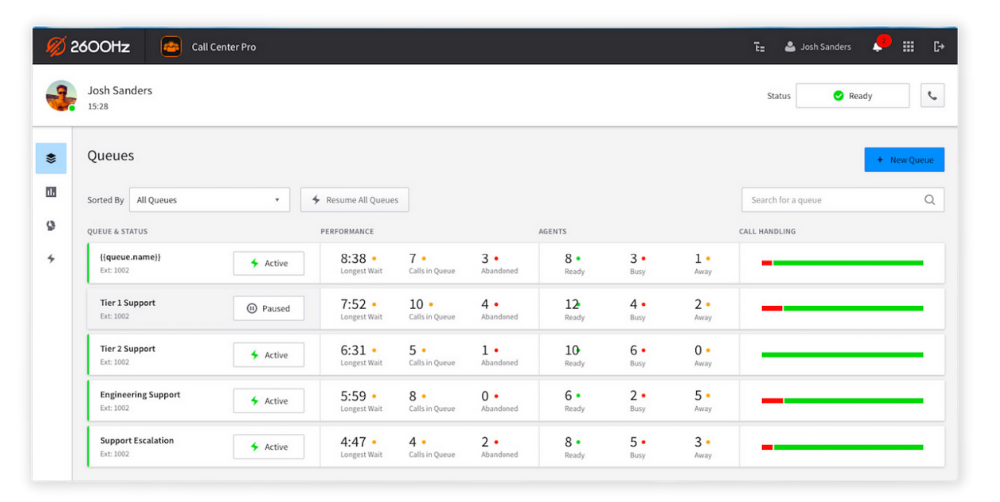1000x502 pixels.
Task: Click 10 Calls in Queue for Tier 1 Support
Action: (416, 304)
